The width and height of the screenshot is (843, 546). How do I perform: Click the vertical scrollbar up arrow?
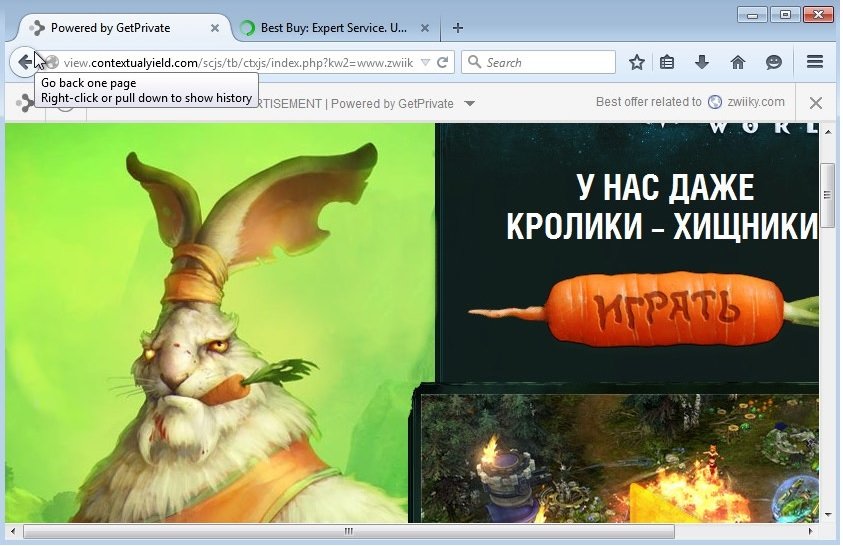click(828, 131)
